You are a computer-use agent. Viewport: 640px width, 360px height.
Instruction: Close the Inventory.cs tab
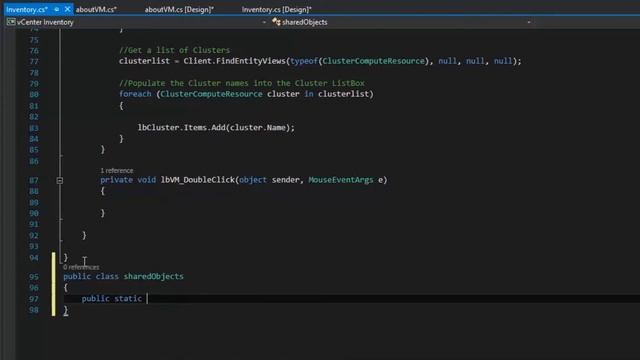[x=67, y=9]
